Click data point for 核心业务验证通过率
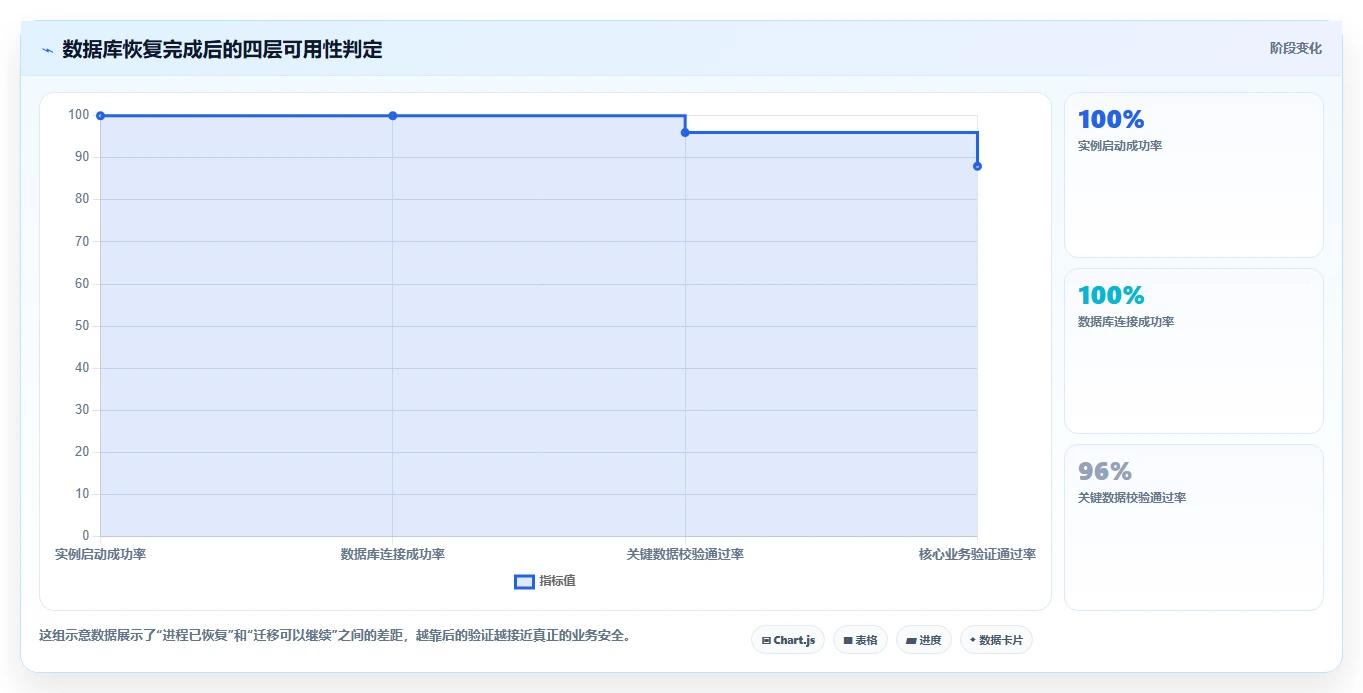Viewport: 1363px width, 693px height. point(977,166)
